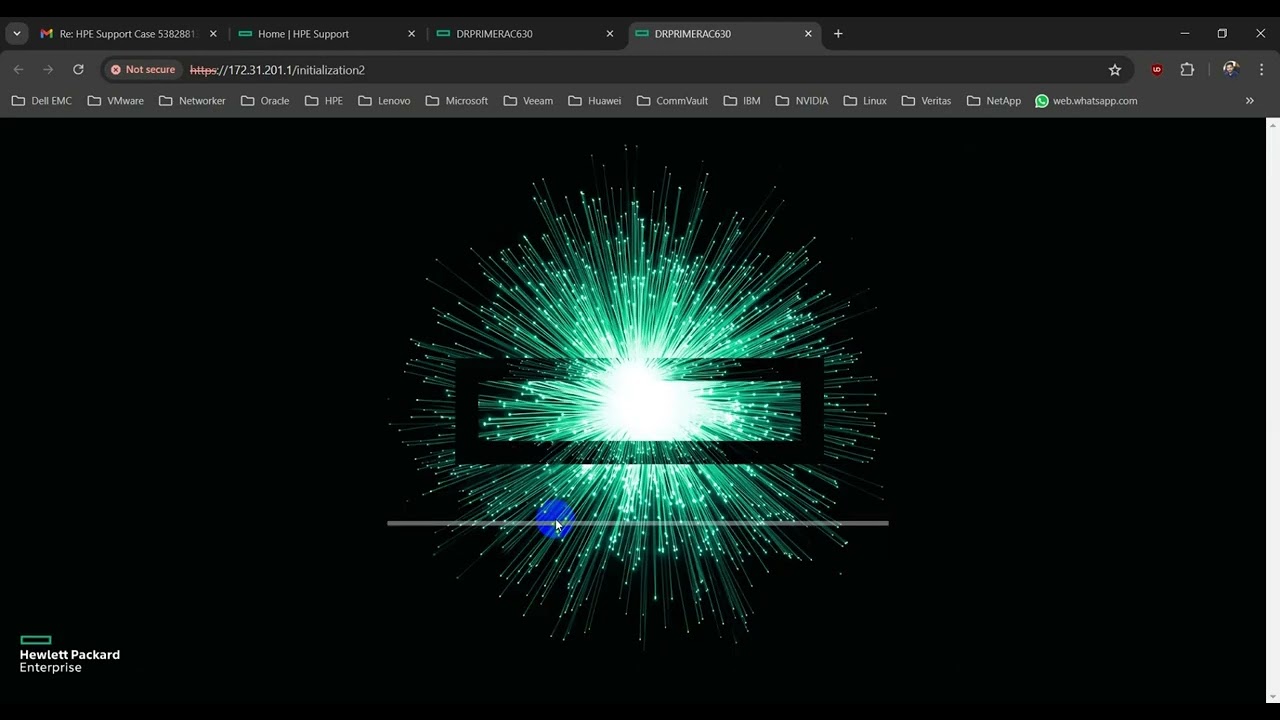
Task: Click the Hewlett Packard Enterprise logo
Action: coord(69,654)
